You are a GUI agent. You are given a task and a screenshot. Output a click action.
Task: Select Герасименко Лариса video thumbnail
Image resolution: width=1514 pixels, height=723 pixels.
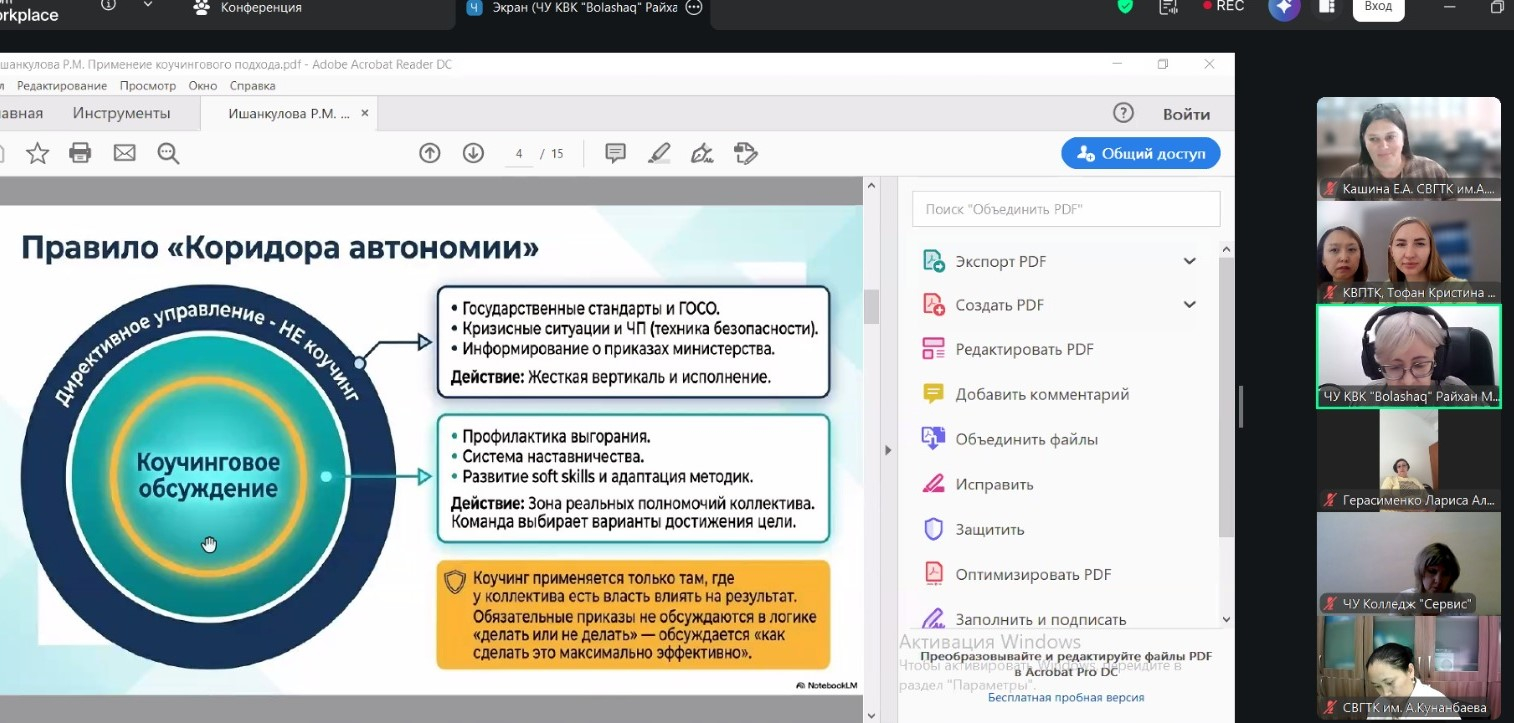1409,460
